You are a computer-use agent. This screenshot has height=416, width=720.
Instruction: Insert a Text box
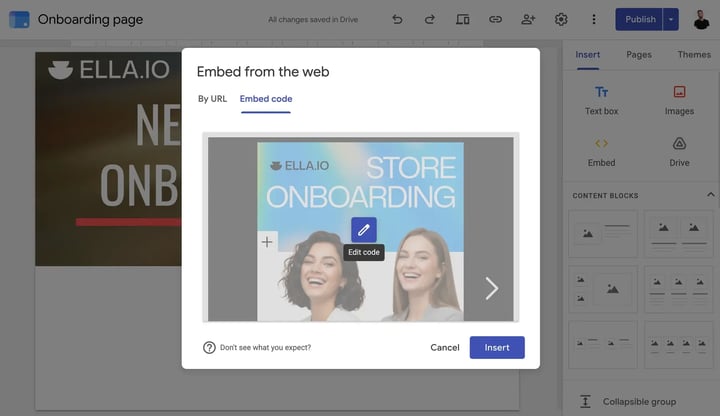point(602,101)
